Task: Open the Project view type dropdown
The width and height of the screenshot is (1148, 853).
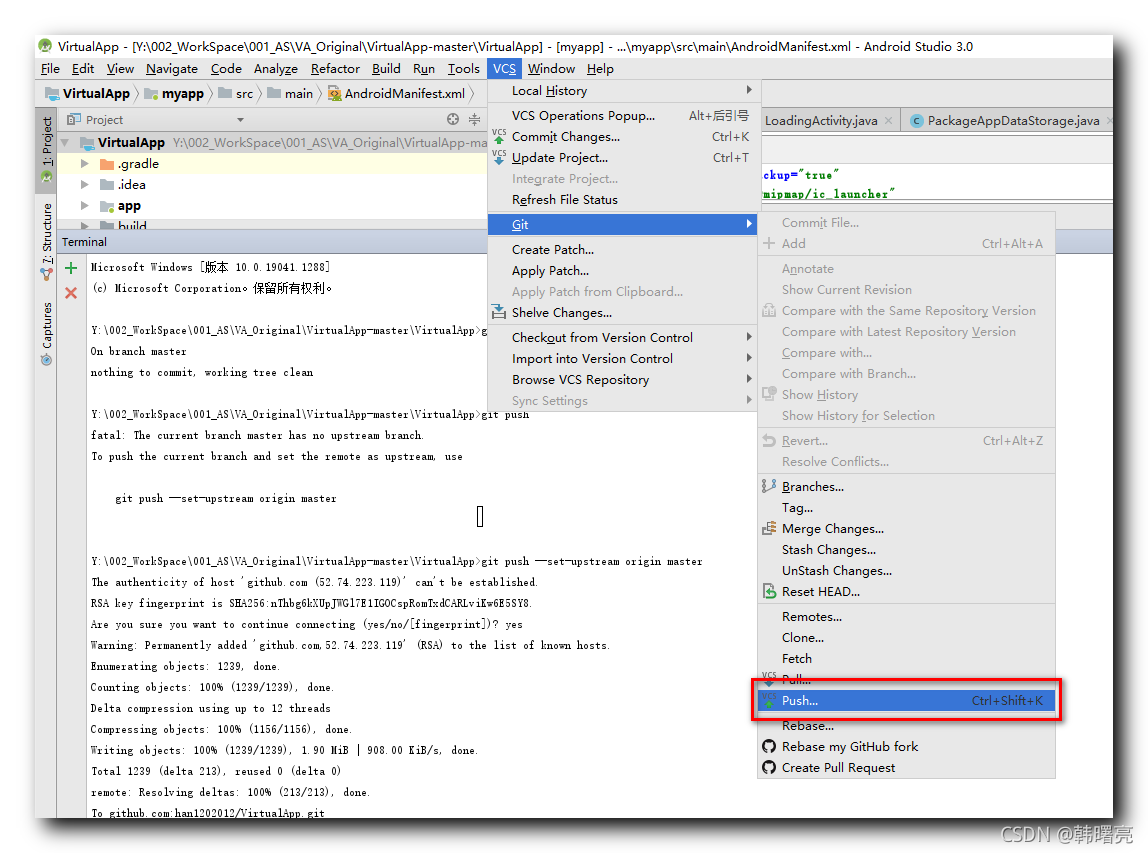Action: point(240,119)
